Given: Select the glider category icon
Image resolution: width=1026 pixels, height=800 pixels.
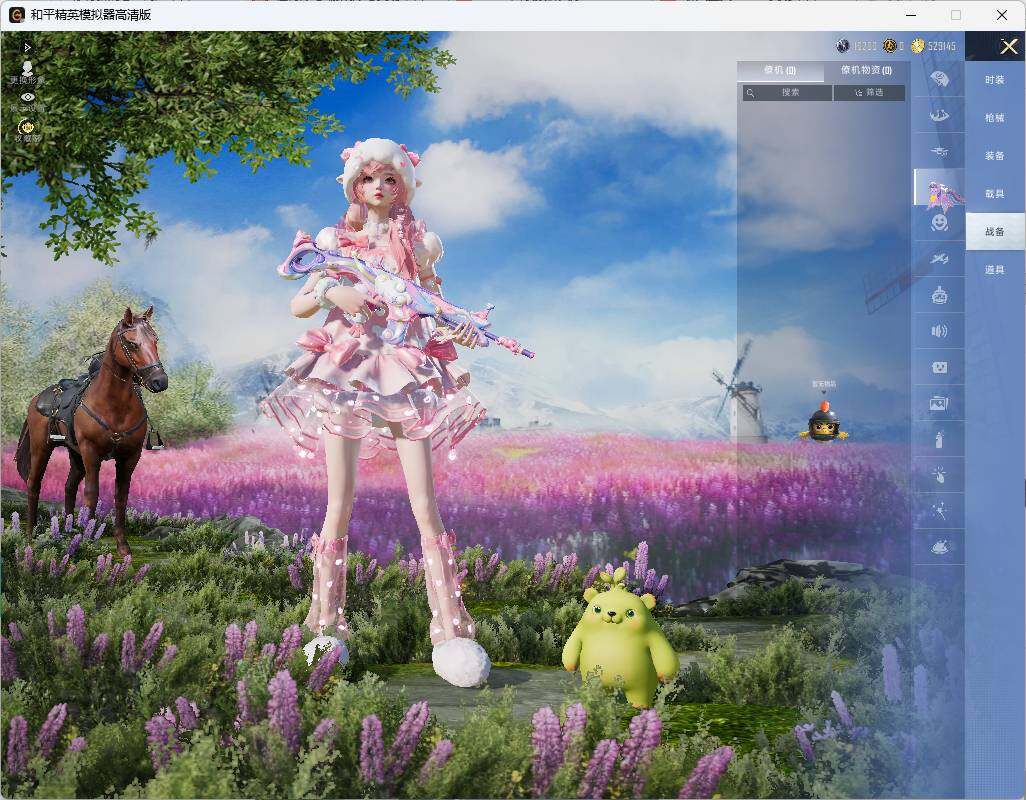Looking at the screenshot, I should (x=939, y=116).
